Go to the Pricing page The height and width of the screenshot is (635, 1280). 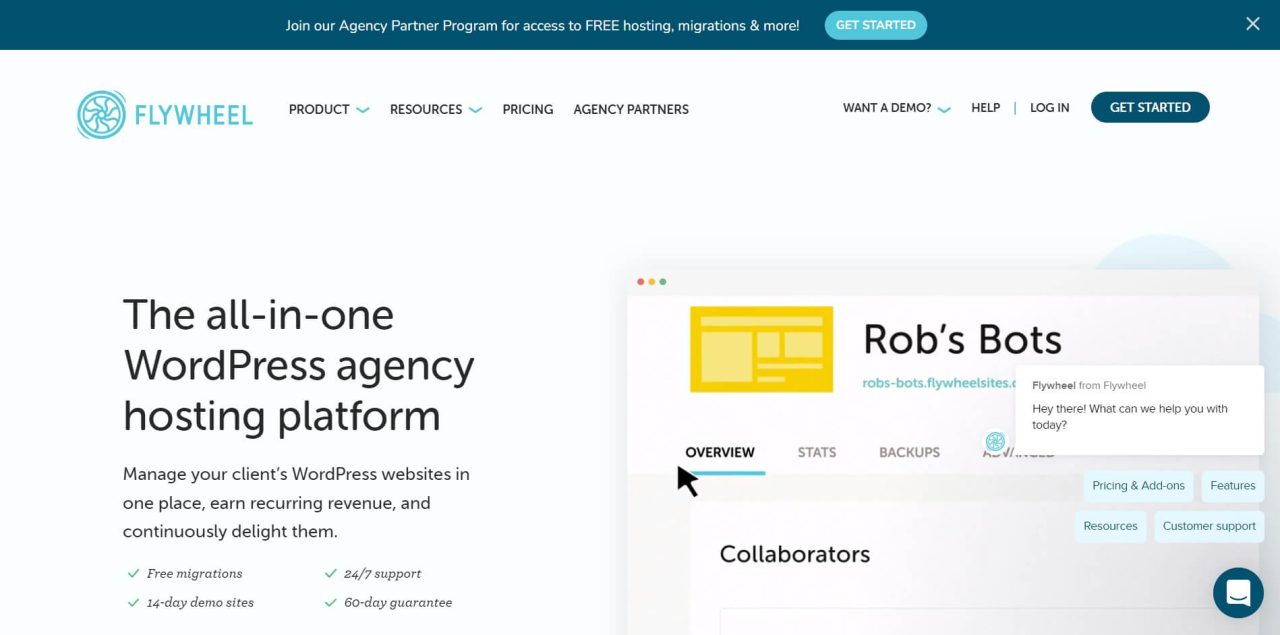click(x=528, y=110)
